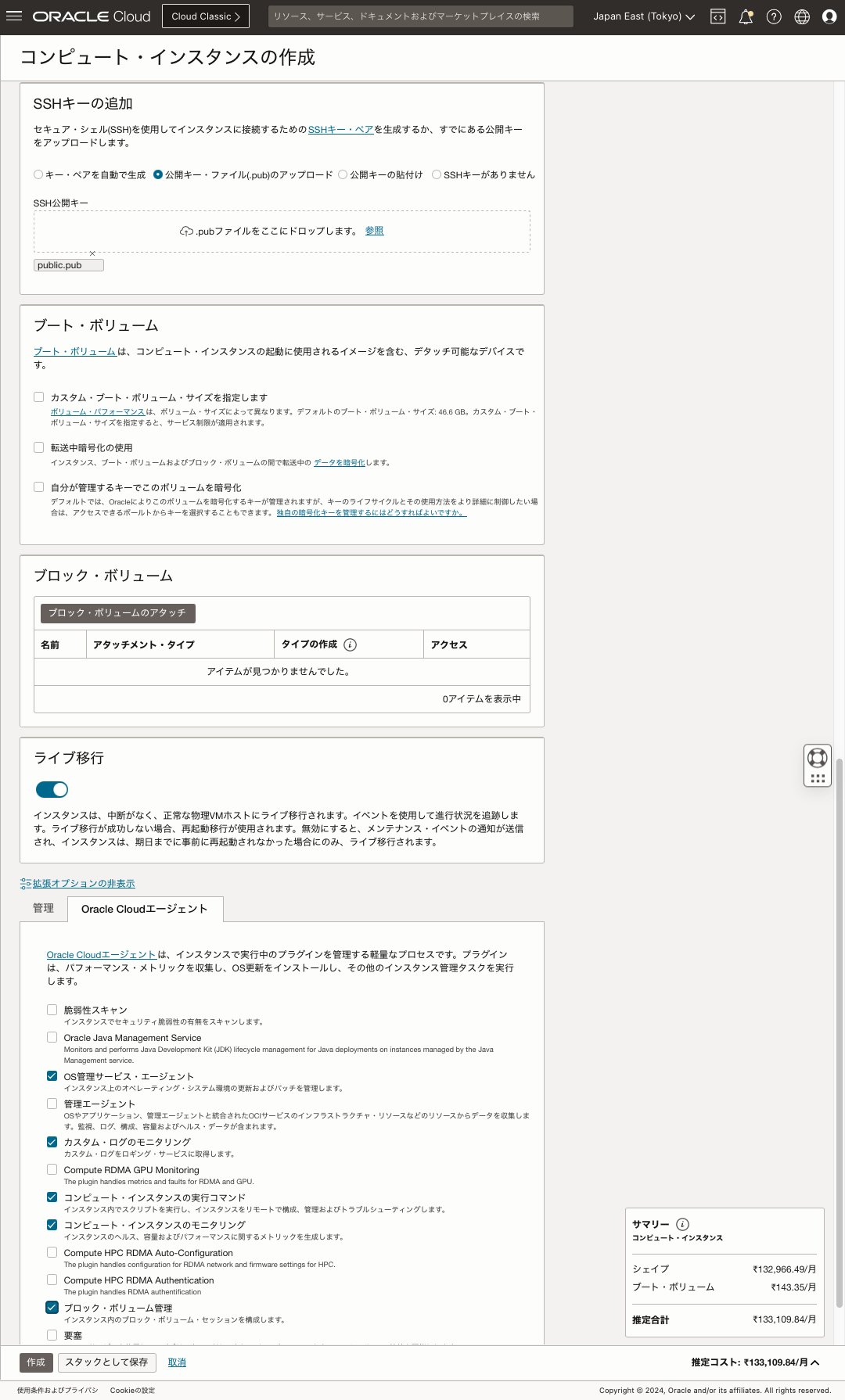Check 管理エージェント plugin
Image resolution: width=845 pixels, height=1400 pixels.
(x=52, y=1104)
